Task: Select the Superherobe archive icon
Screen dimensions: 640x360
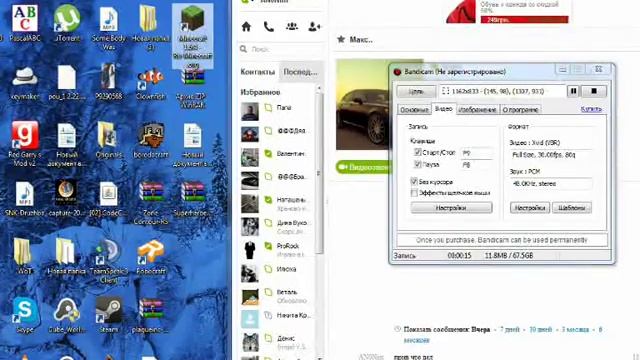Action: click(193, 199)
